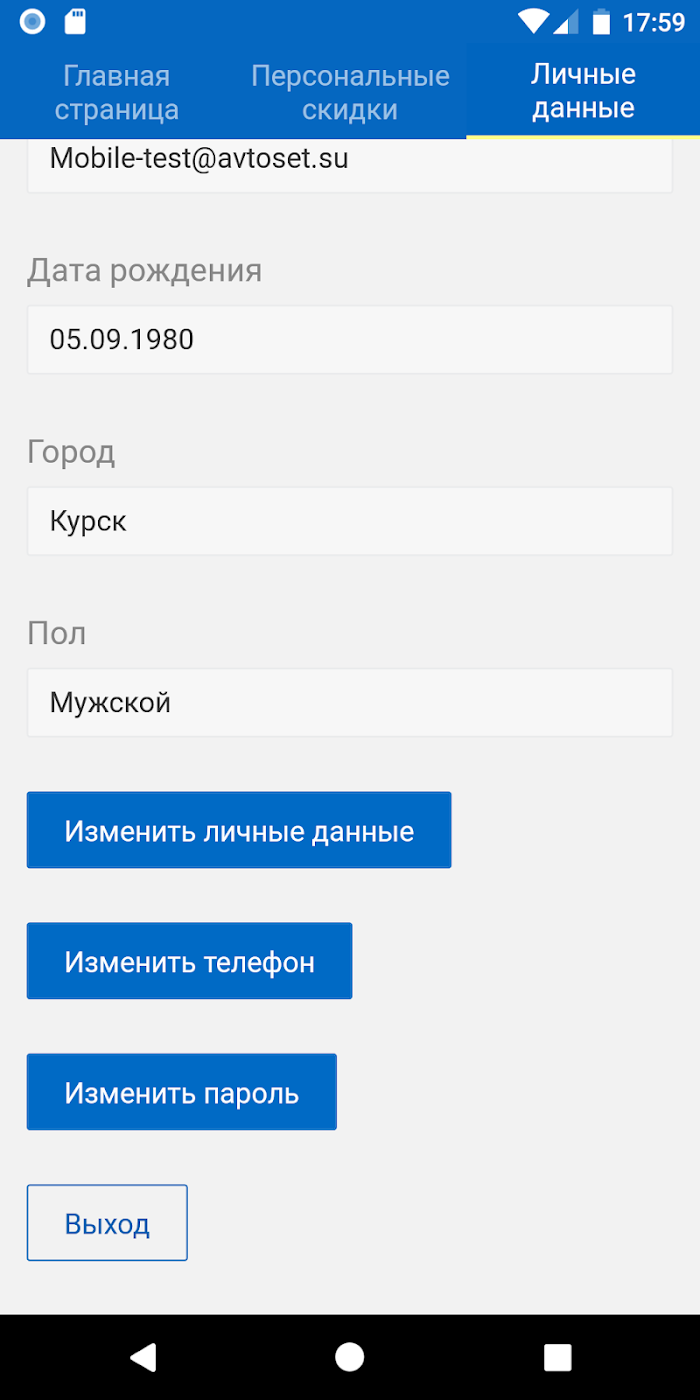Select the Личные данные tab
The width and height of the screenshot is (700, 1400).
pyautogui.click(x=583, y=91)
